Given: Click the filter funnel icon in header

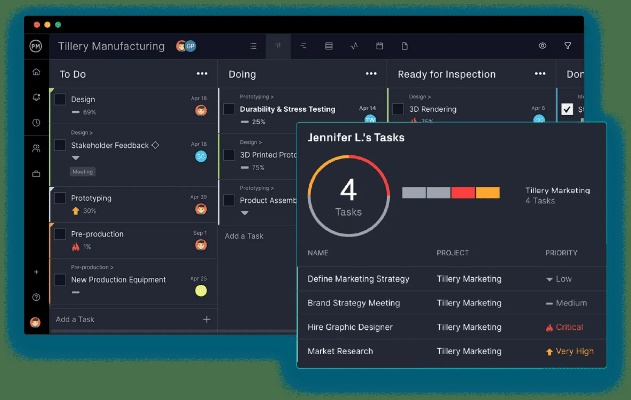Looking at the screenshot, I should 568,46.
